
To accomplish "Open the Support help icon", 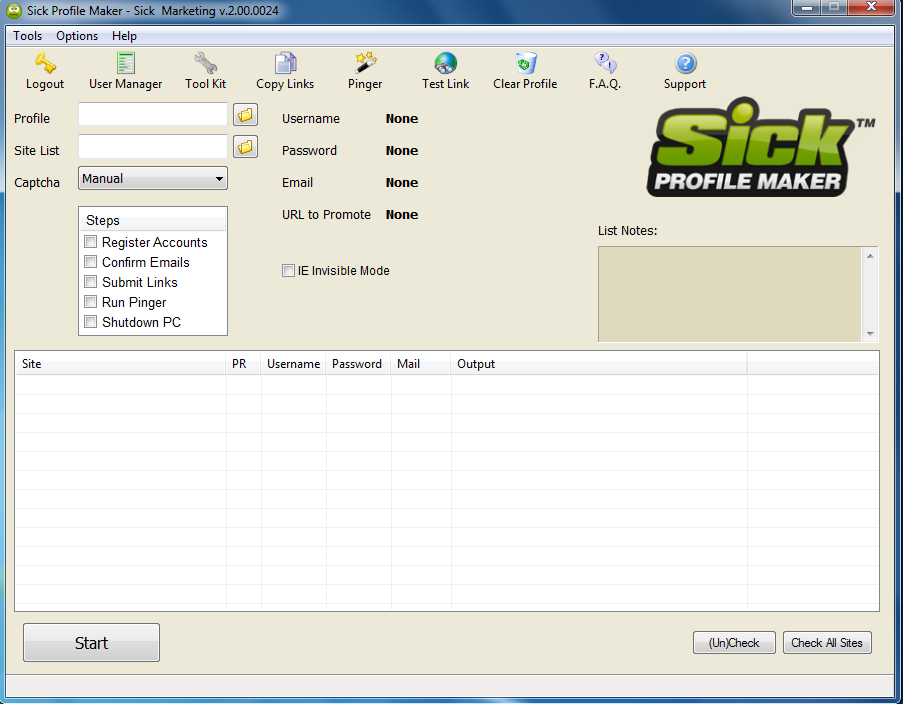I will (685, 63).
